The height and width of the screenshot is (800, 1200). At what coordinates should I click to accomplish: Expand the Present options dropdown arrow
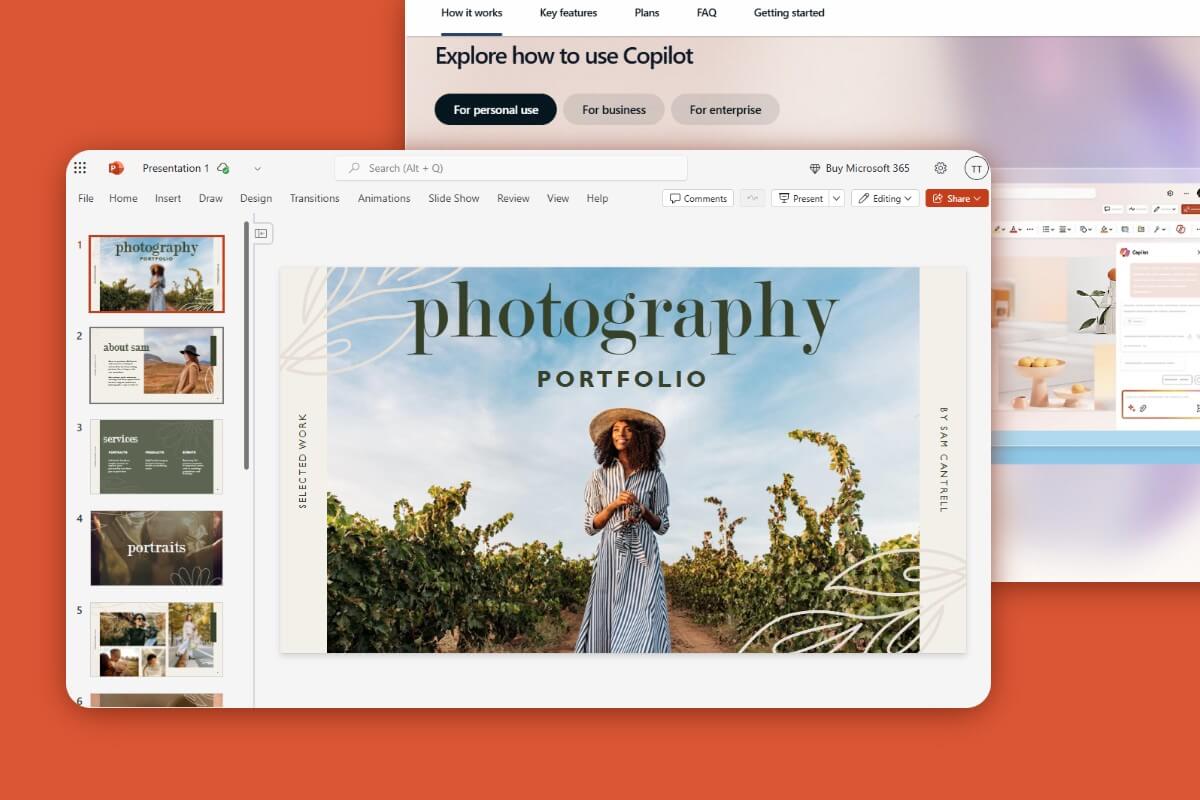click(836, 198)
